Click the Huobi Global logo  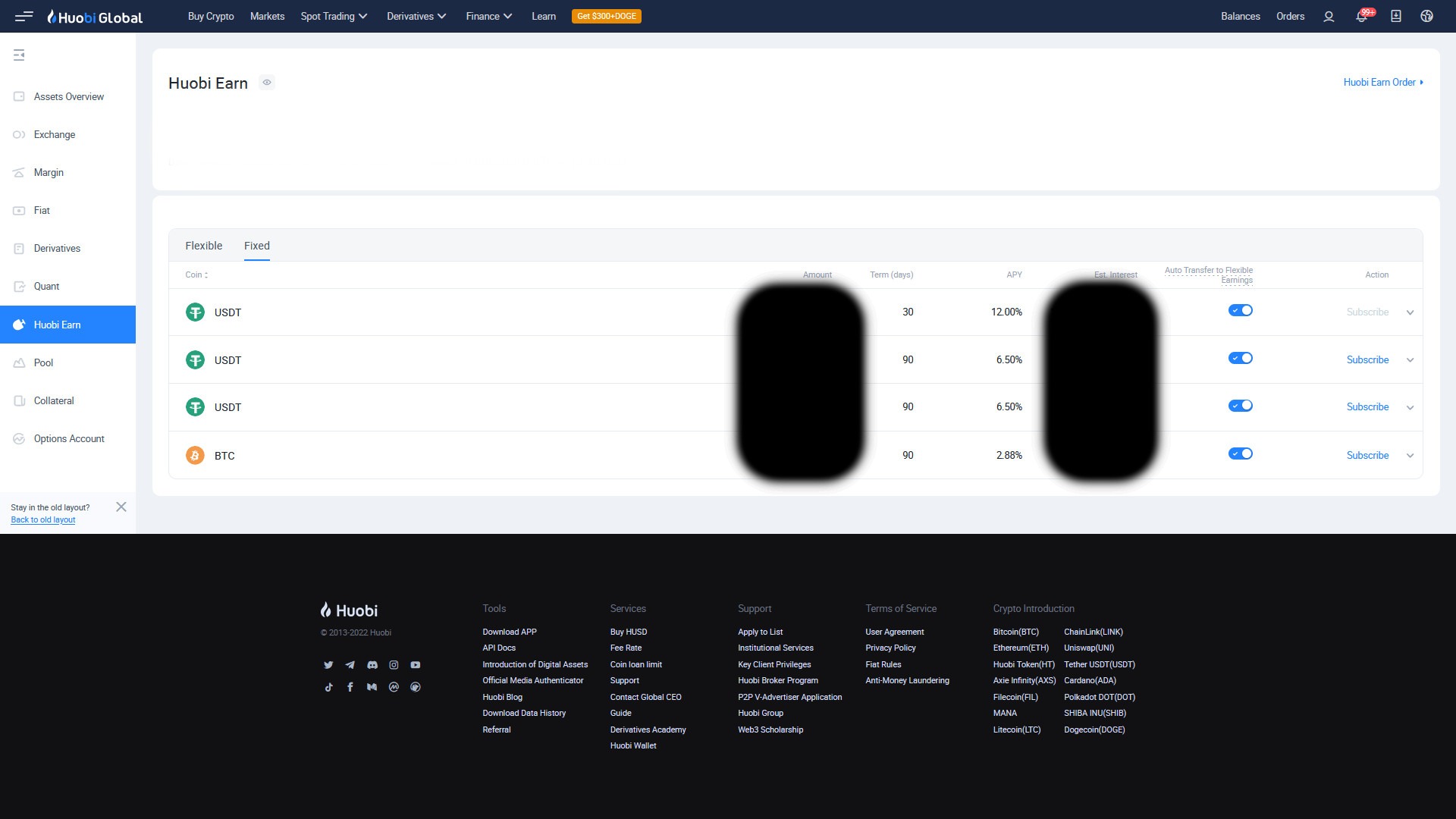point(95,17)
